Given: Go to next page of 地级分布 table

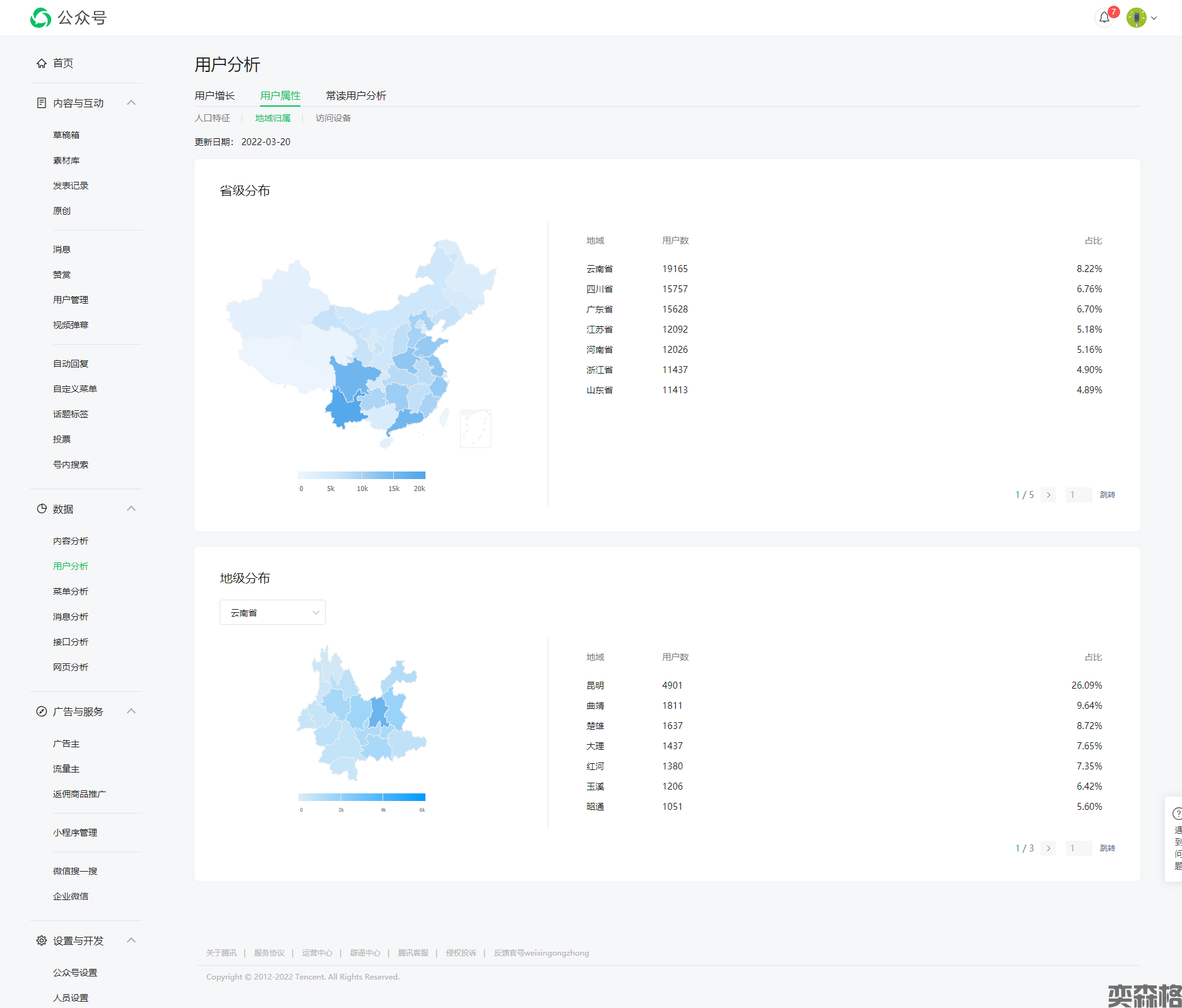Looking at the screenshot, I should (x=1048, y=848).
